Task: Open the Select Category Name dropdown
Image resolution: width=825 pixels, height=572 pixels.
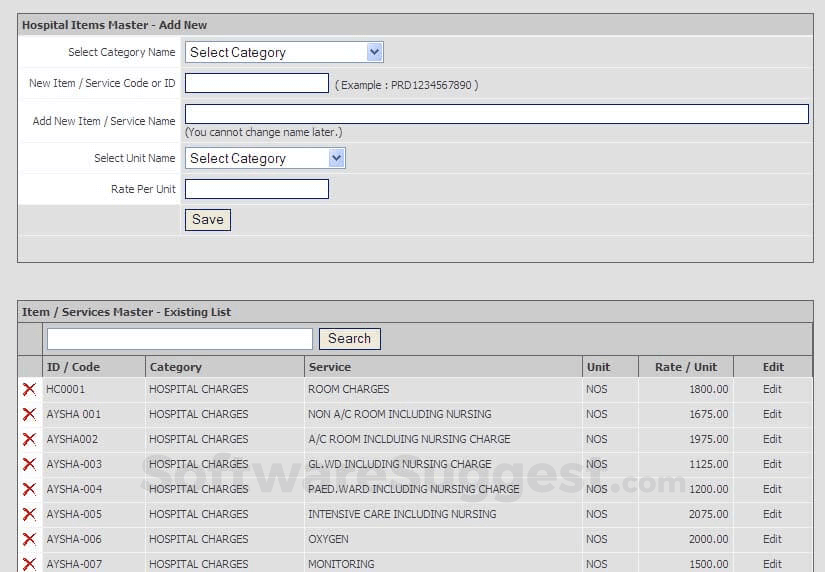Action: [x=284, y=52]
